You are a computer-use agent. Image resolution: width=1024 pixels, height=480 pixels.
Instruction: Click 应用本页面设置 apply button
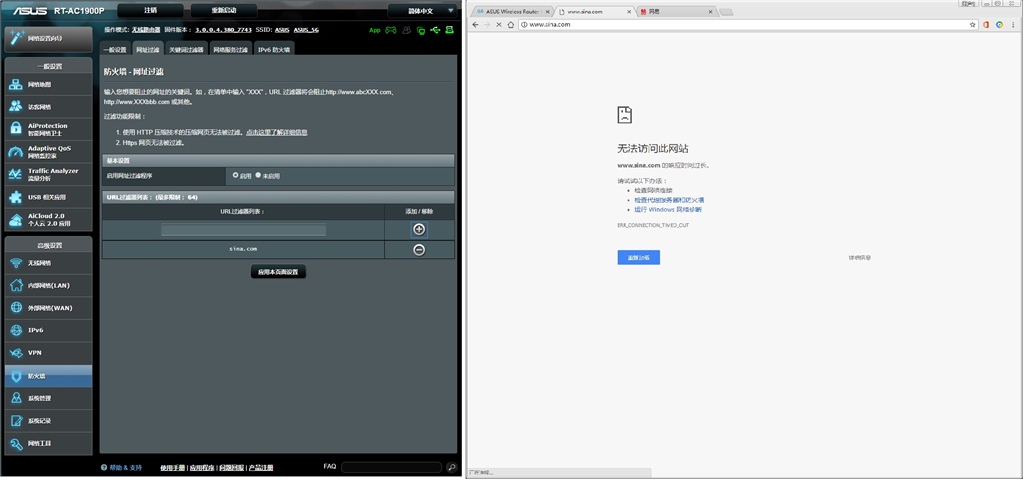point(278,272)
